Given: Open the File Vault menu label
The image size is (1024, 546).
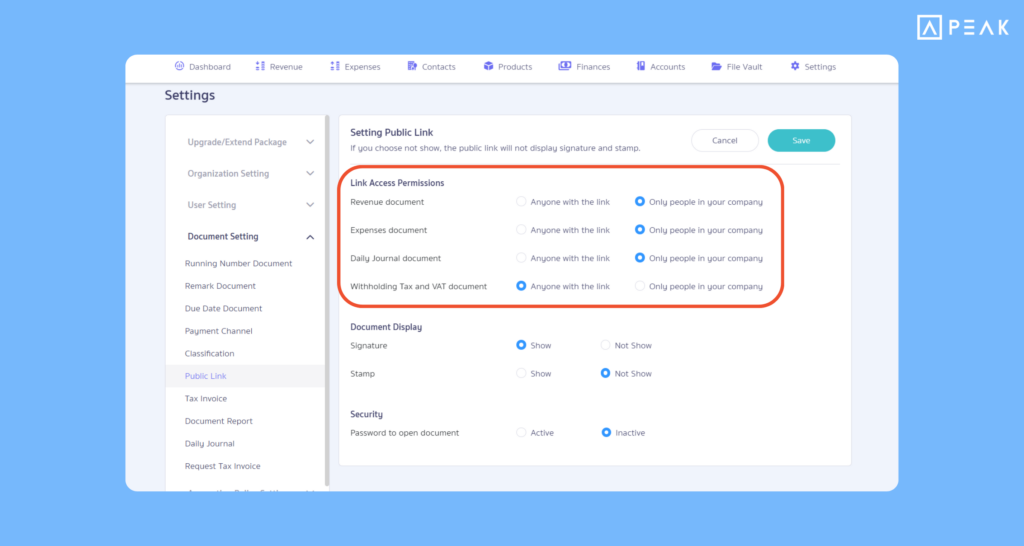Looking at the screenshot, I should 744,67.
